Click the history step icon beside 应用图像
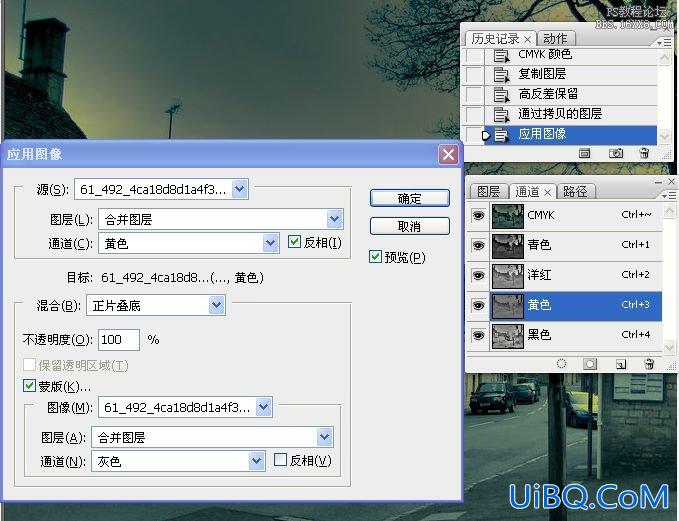 tap(501, 135)
